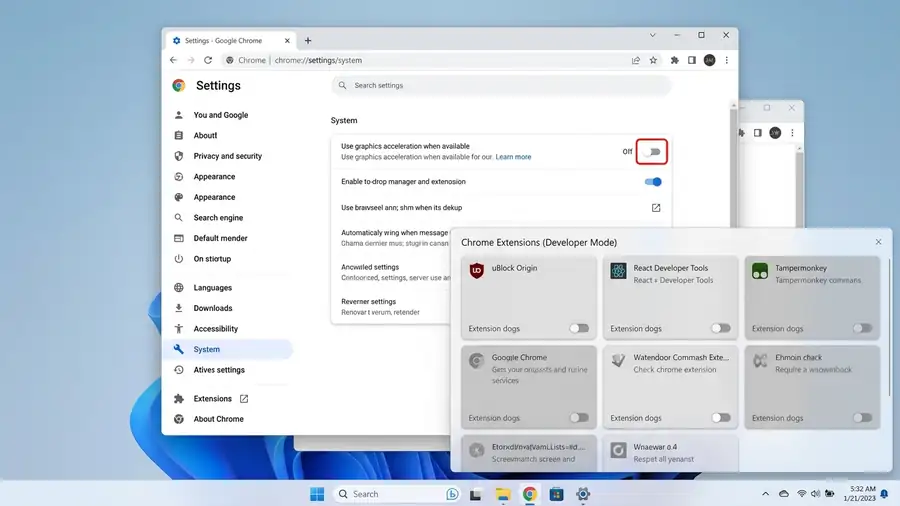Open Ancwiled settings row
The height and width of the screenshot is (506, 900).
pos(391,272)
